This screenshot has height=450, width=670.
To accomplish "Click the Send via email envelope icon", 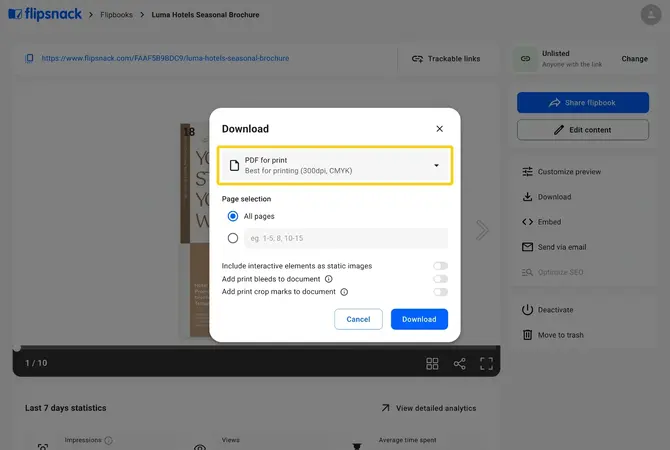I will tap(527, 247).
